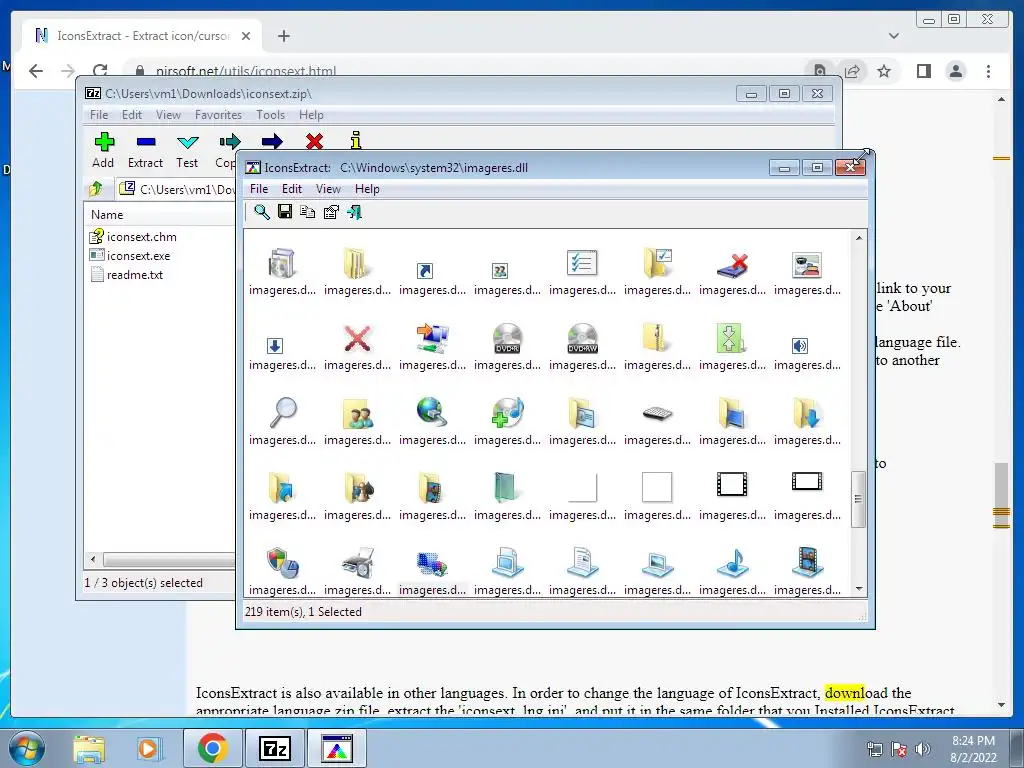This screenshot has height=768, width=1024.
Task: Open the File menu in IconsExtract
Action: click(259, 189)
